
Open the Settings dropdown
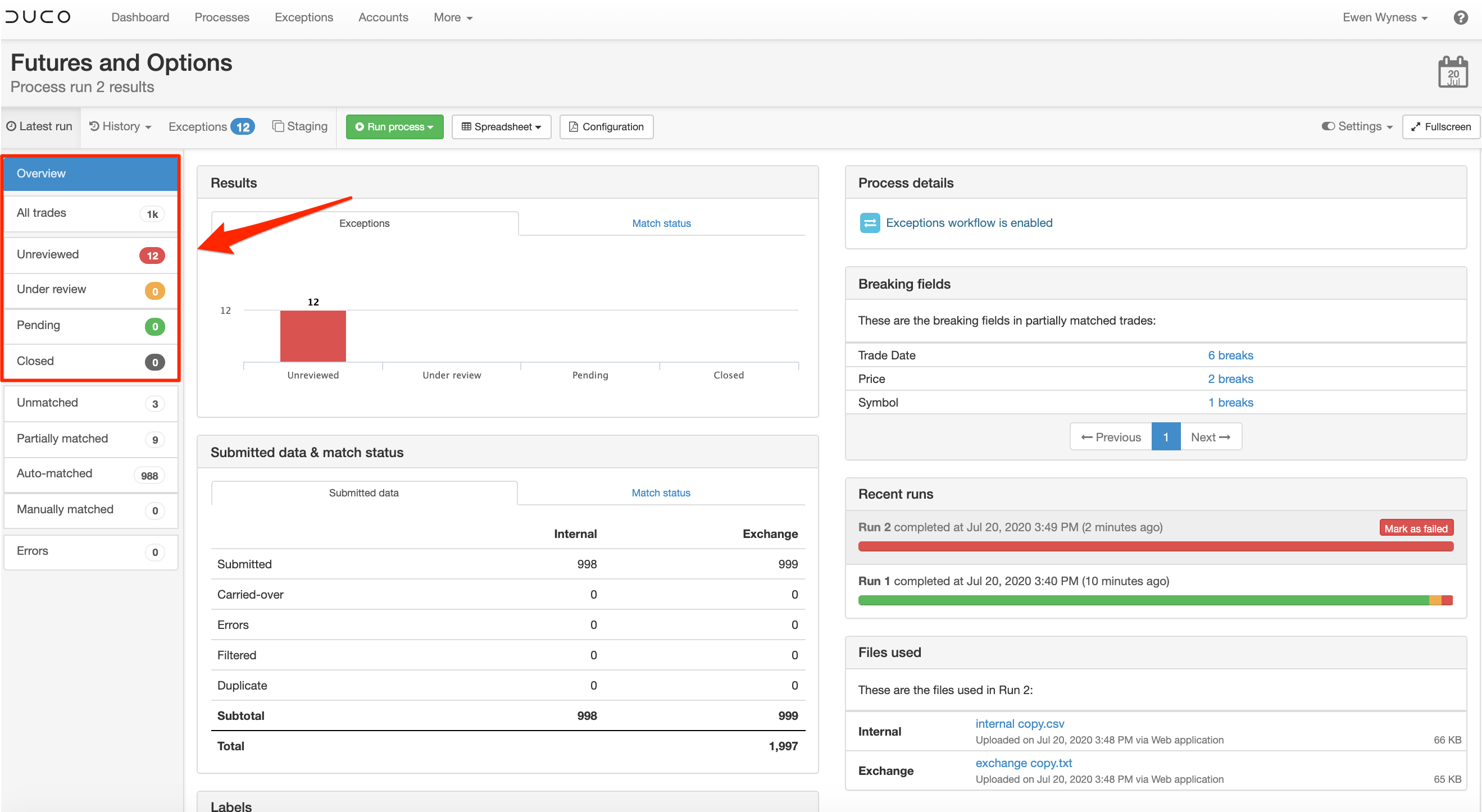(x=1357, y=126)
